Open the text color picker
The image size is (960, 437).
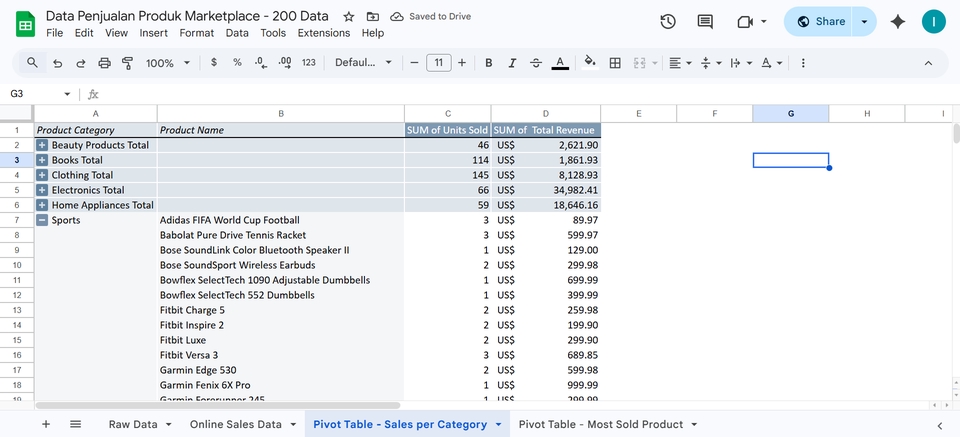pyautogui.click(x=560, y=62)
